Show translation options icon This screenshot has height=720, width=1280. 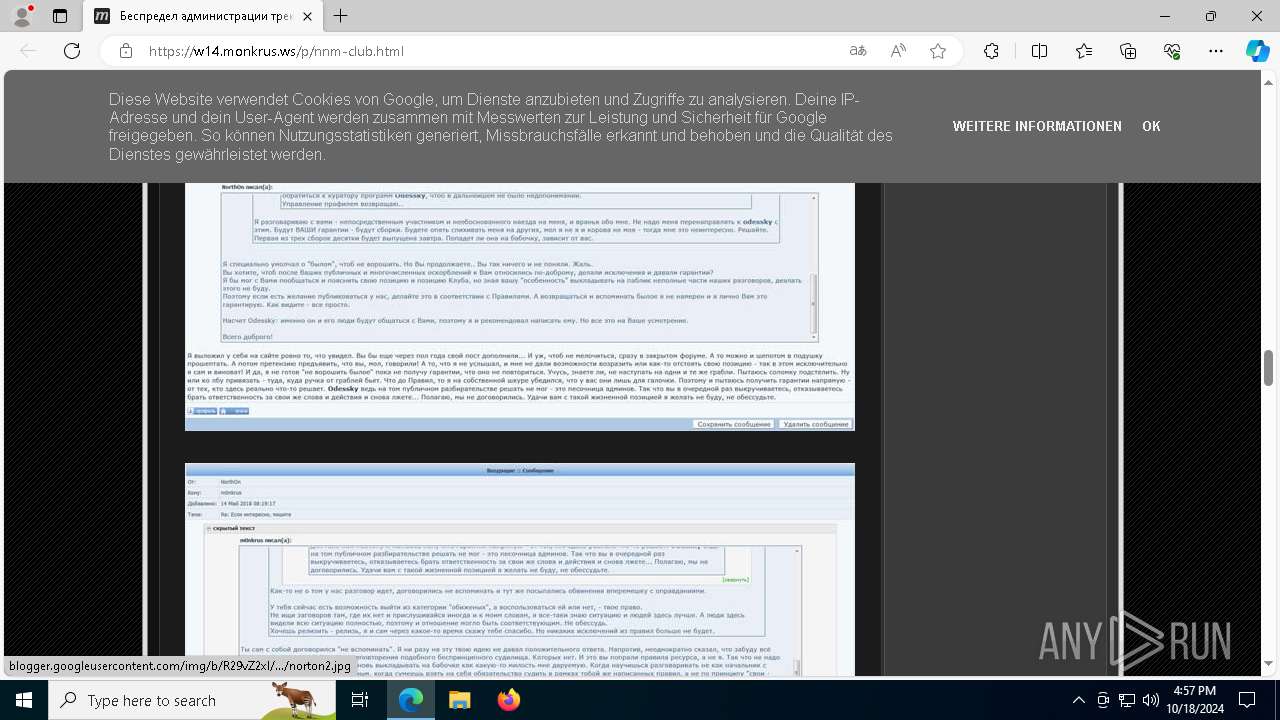click(x=858, y=51)
